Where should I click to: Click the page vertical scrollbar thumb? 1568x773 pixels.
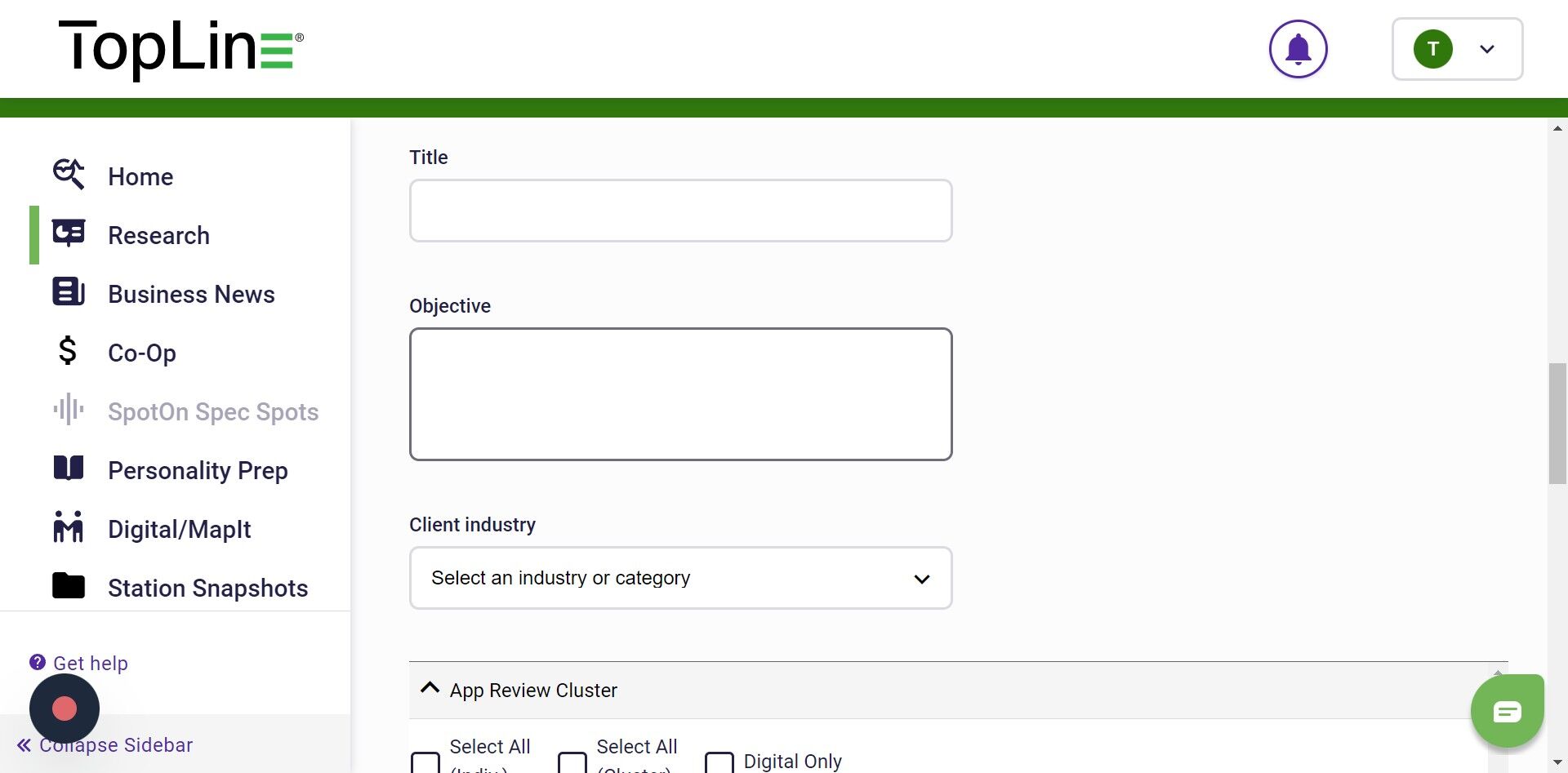tap(1557, 424)
